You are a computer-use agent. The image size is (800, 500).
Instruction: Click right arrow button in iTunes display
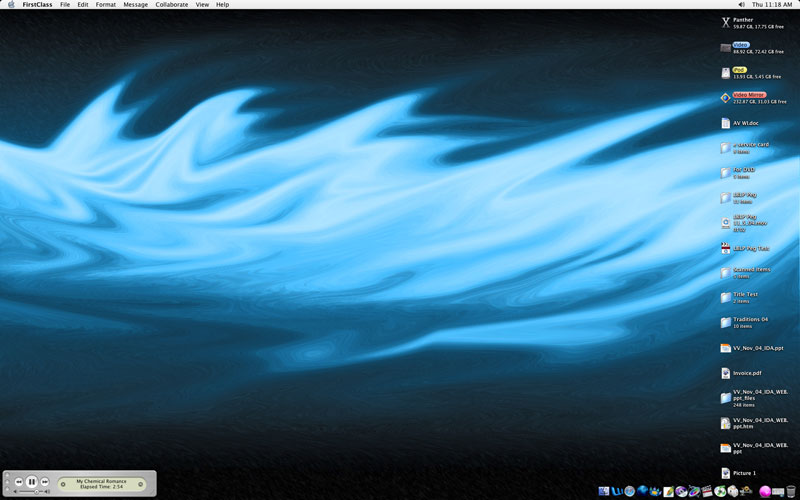point(140,484)
